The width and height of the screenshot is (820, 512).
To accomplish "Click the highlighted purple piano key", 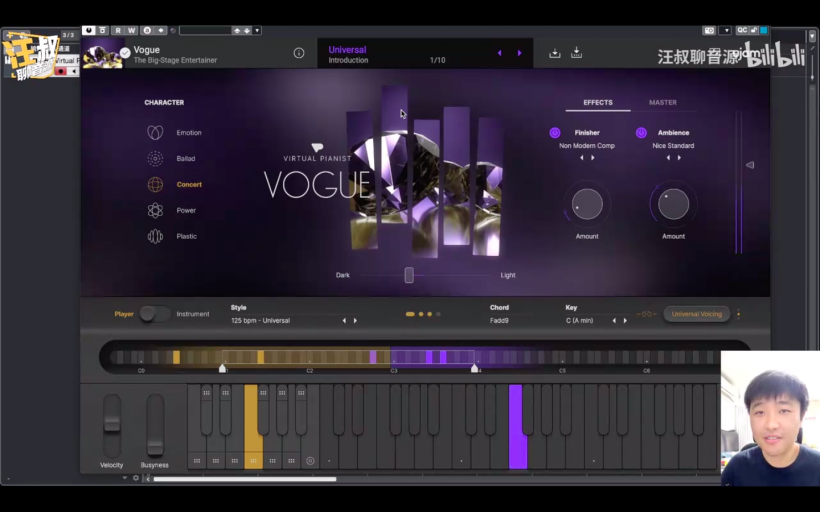I will pos(517,426).
